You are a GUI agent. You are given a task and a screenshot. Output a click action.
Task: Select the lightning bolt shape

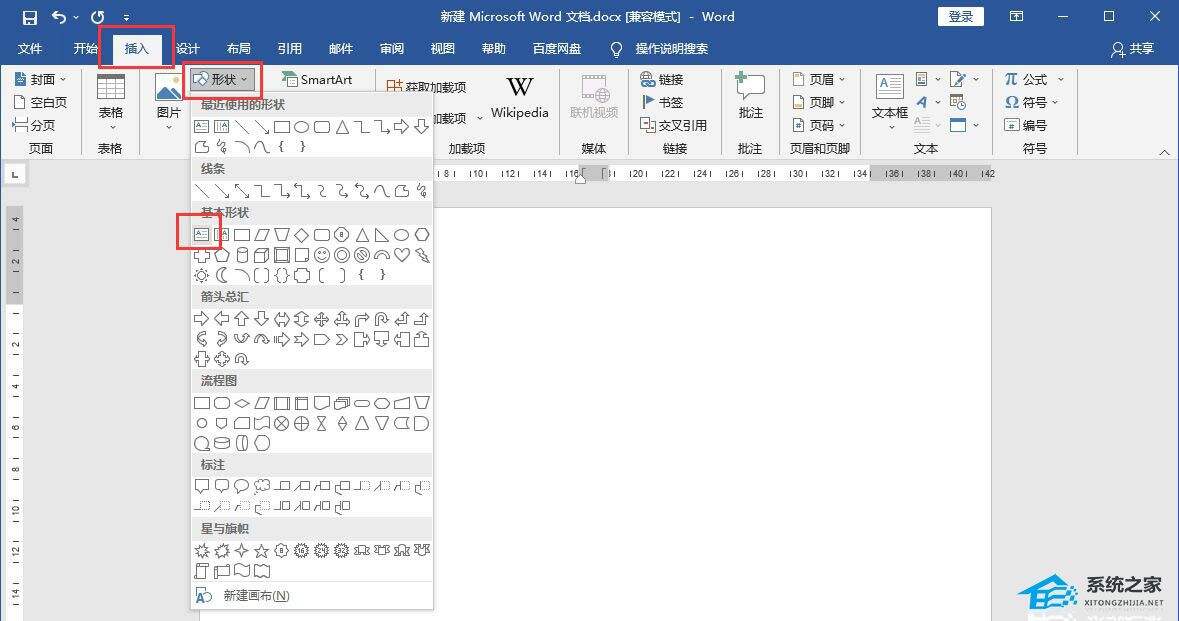(x=423, y=255)
